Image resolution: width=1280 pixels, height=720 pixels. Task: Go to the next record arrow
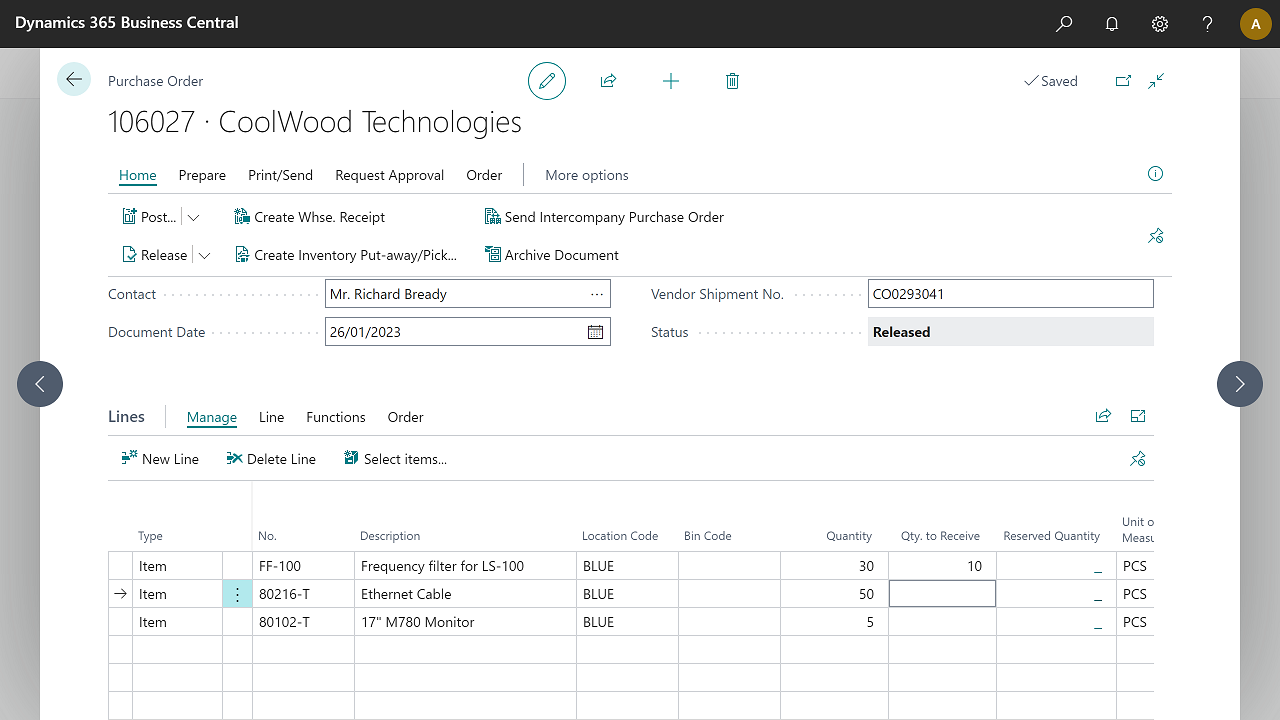[x=1240, y=384]
